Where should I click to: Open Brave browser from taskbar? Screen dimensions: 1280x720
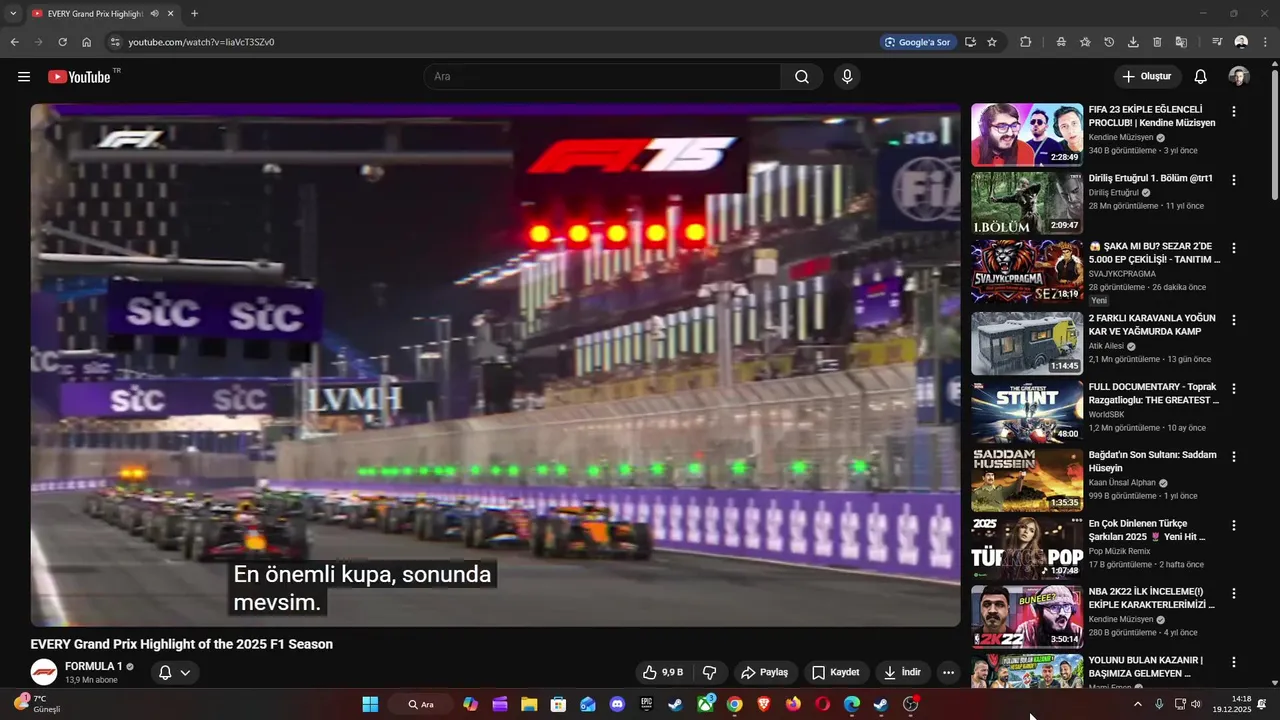click(x=764, y=704)
